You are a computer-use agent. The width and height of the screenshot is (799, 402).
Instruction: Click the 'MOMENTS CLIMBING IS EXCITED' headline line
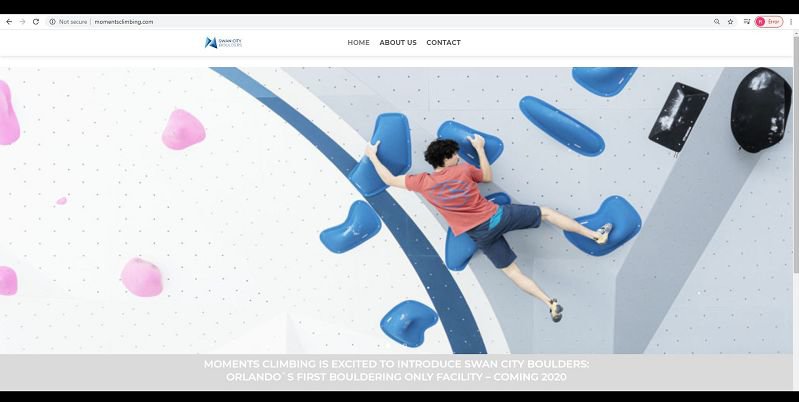(x=396, y=364)
